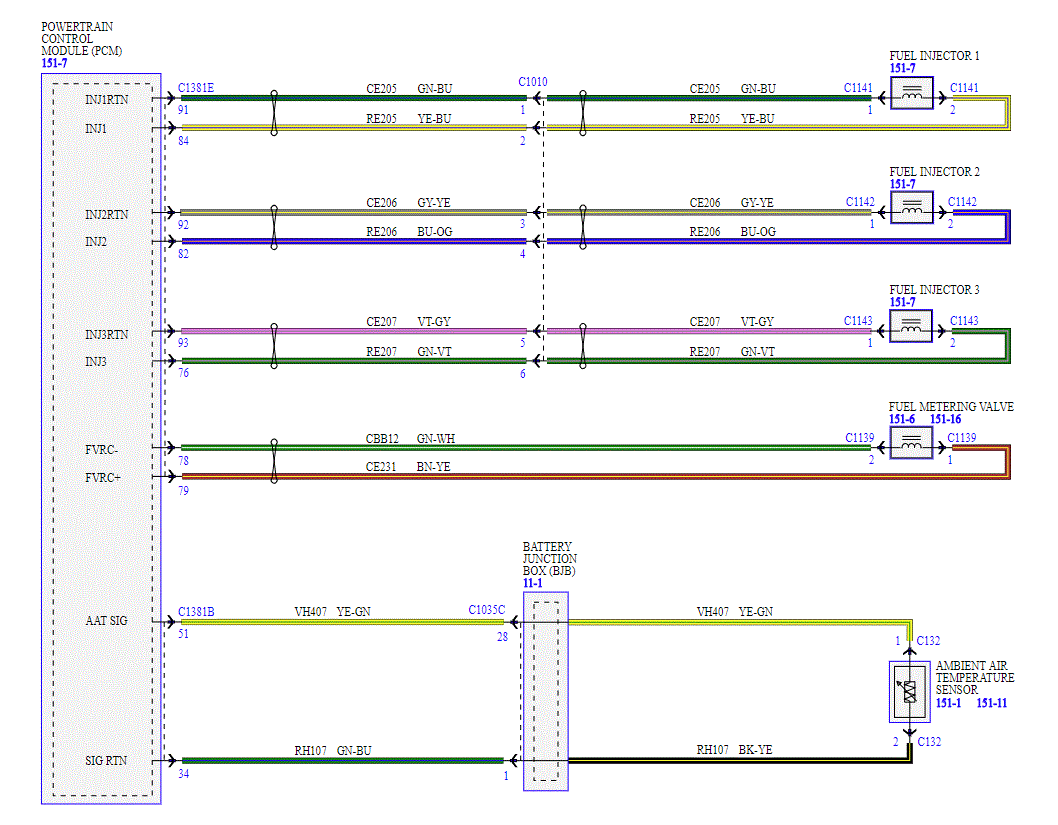The height and width of the screenshot is (825, 1058).
Task: Click the twisted-pair symbol on CE205 wire near PCM
Action: (x=274, y=113)
